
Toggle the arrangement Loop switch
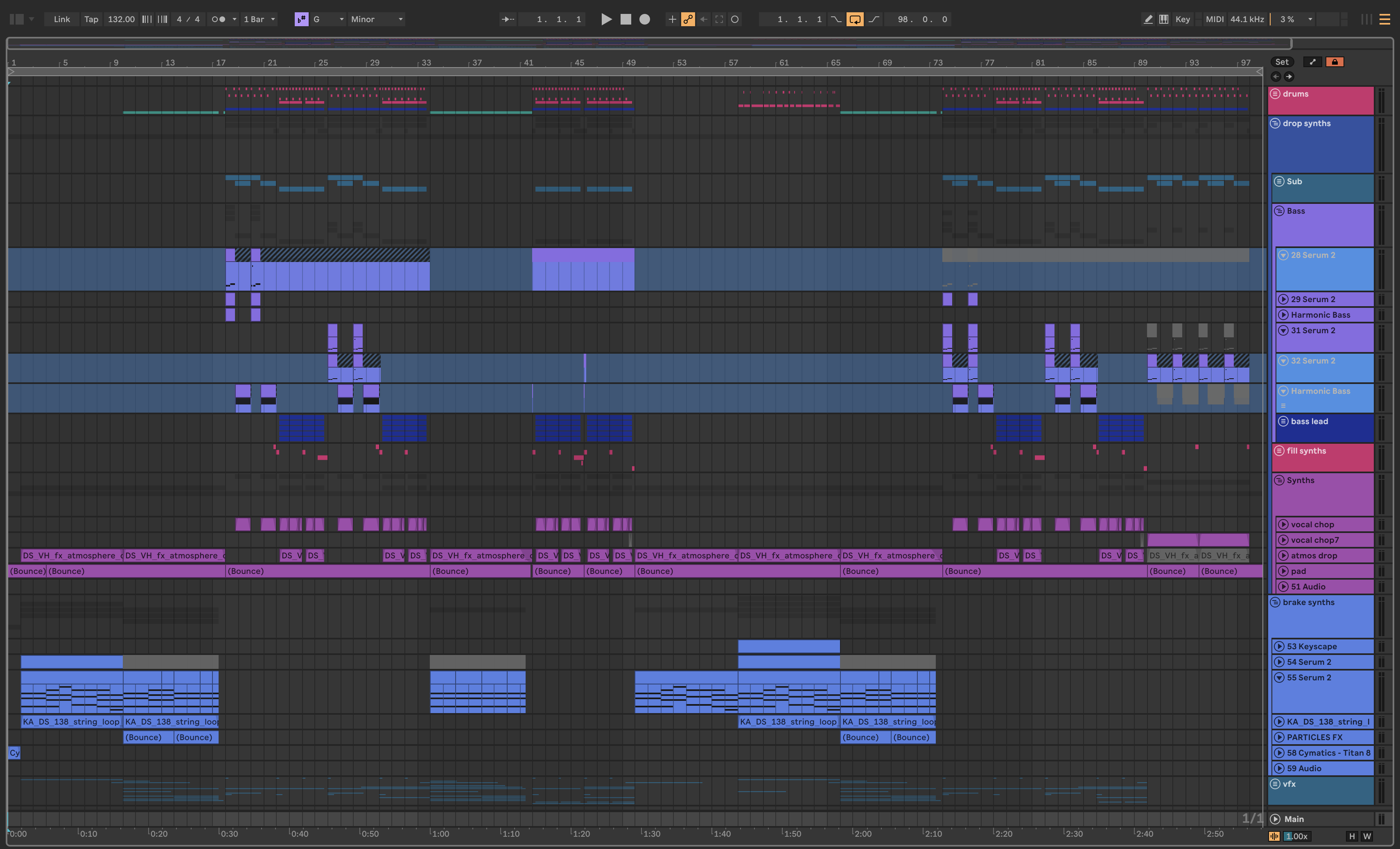tap(855, 19)
